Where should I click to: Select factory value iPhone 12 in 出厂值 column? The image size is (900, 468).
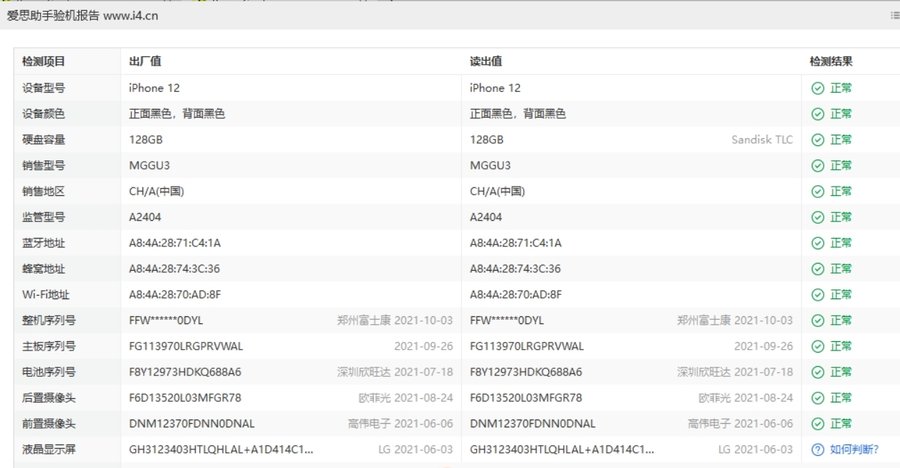coord(154,88)
